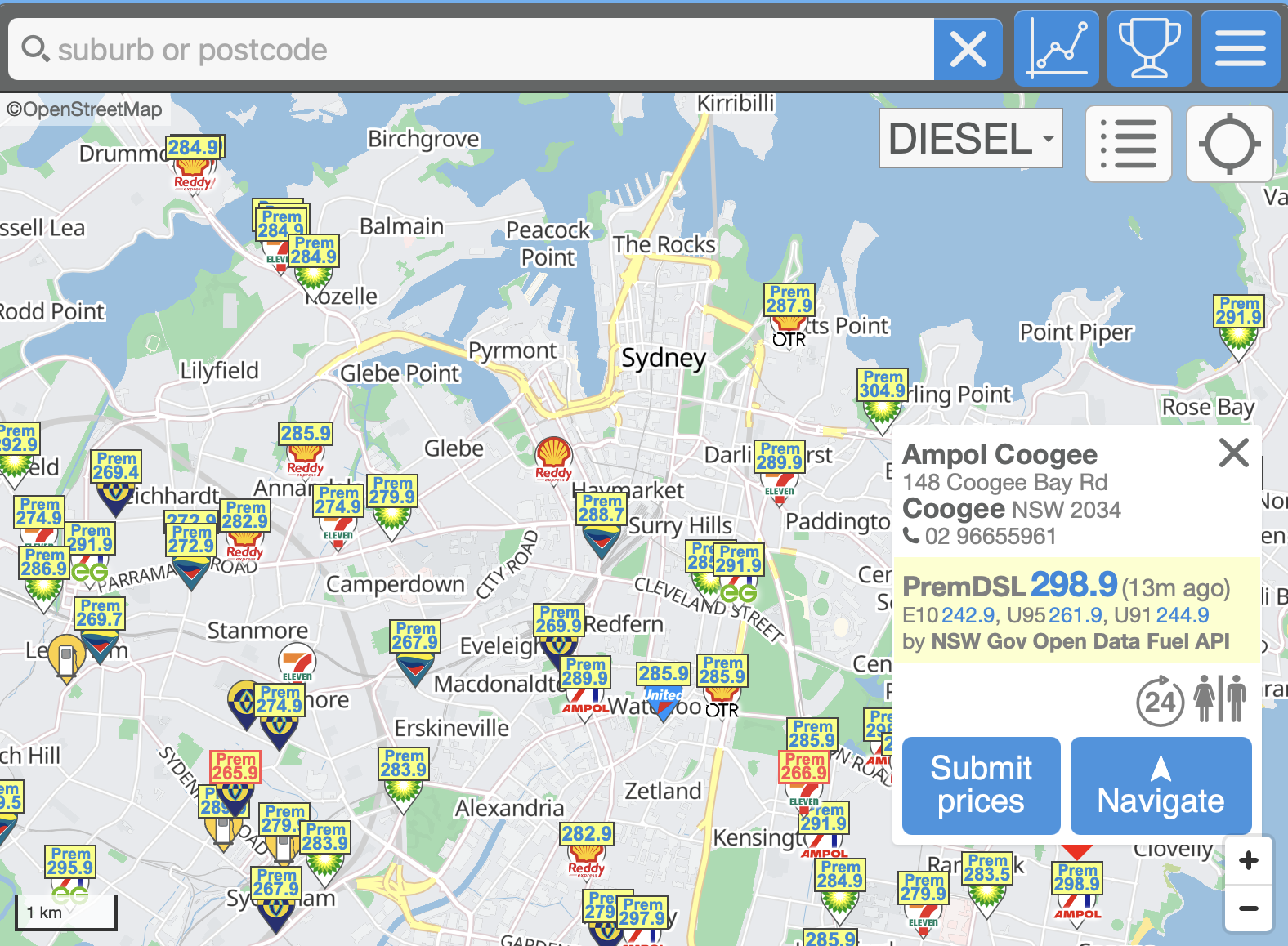The width and height of the screenshot is (1288, 946).
Task: Open the price trends chart icon
Action: (1056, 49)
